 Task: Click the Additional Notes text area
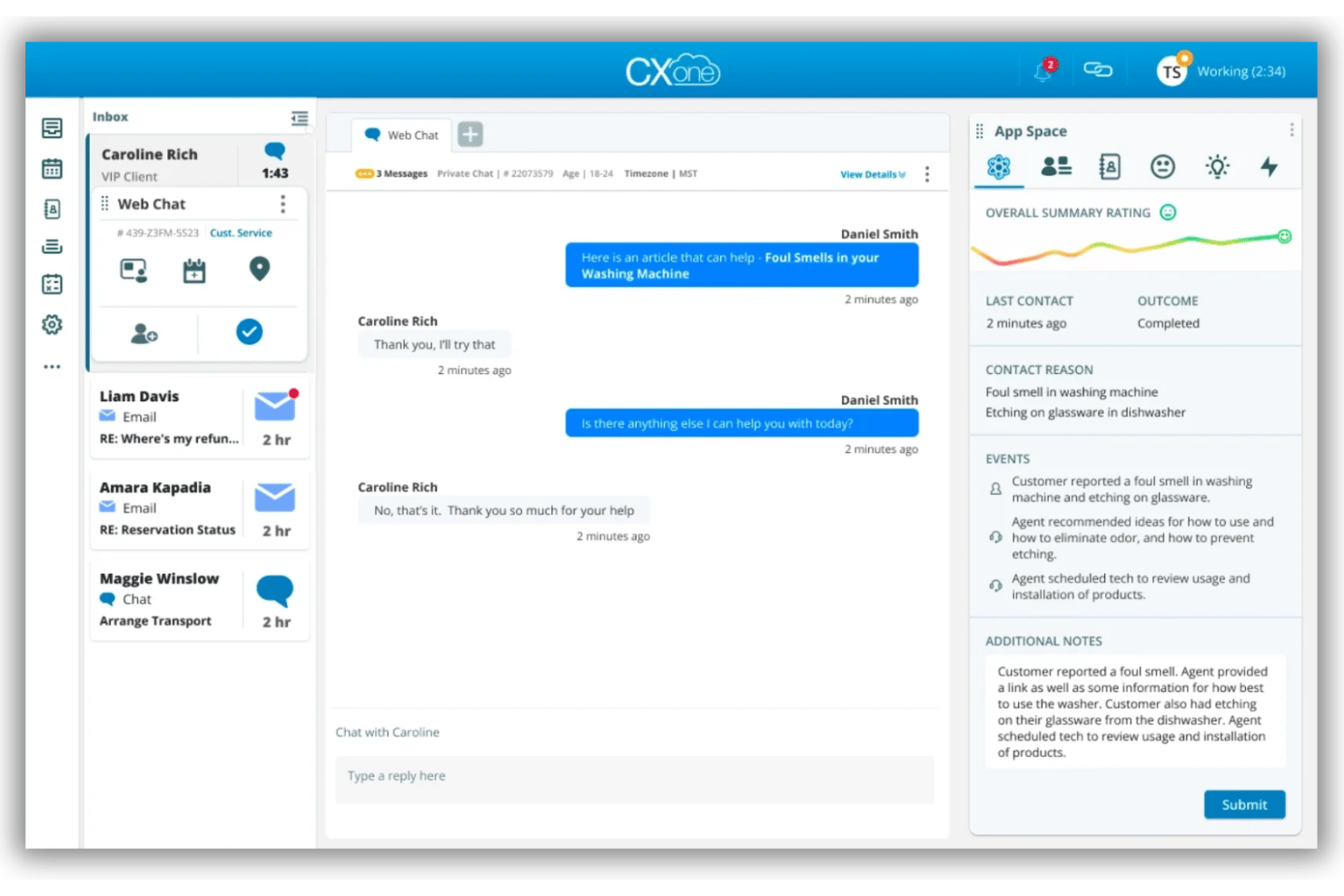pyautogui.click(x=1135, y=713)
